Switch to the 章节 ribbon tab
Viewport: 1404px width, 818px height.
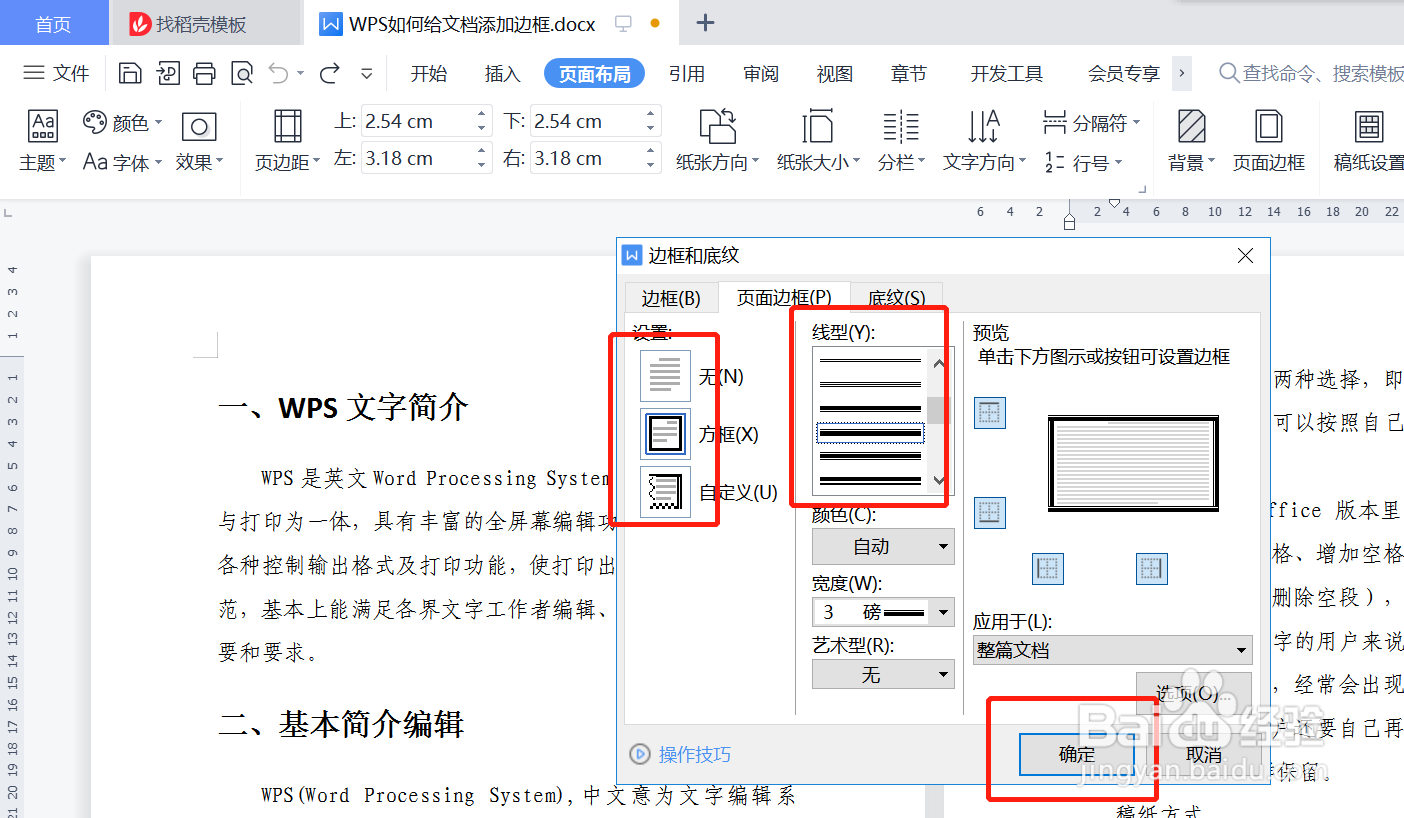909,73
